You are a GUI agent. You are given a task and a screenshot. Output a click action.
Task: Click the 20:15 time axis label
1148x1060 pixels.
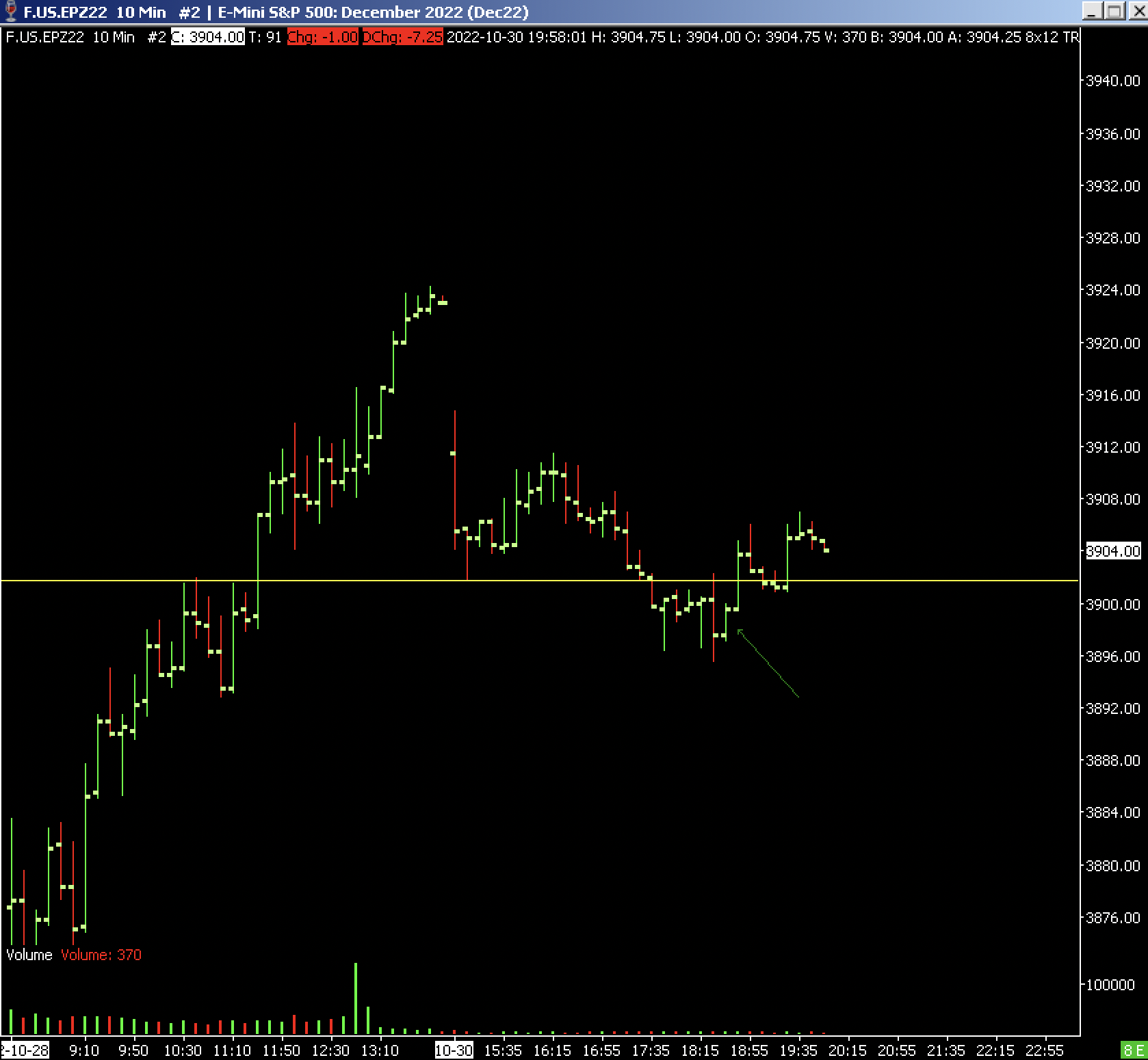pyautogui.click(x=848, y=1050)
